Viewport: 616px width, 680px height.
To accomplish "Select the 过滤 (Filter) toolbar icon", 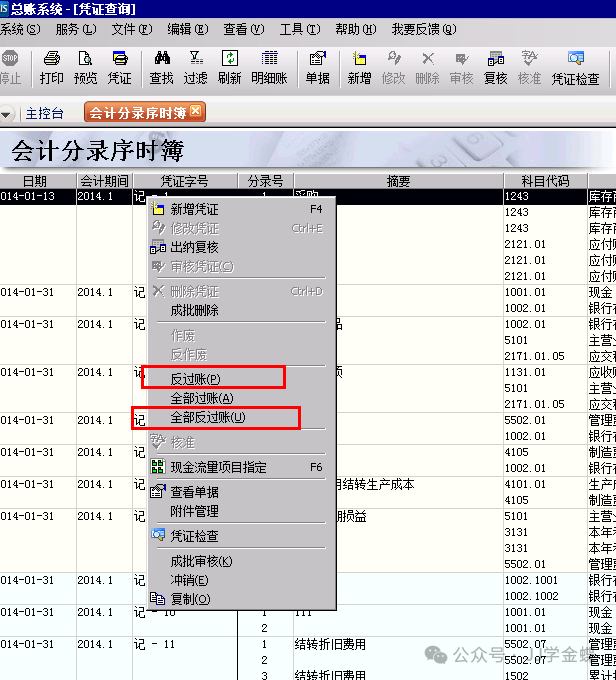I will (195, 67).
